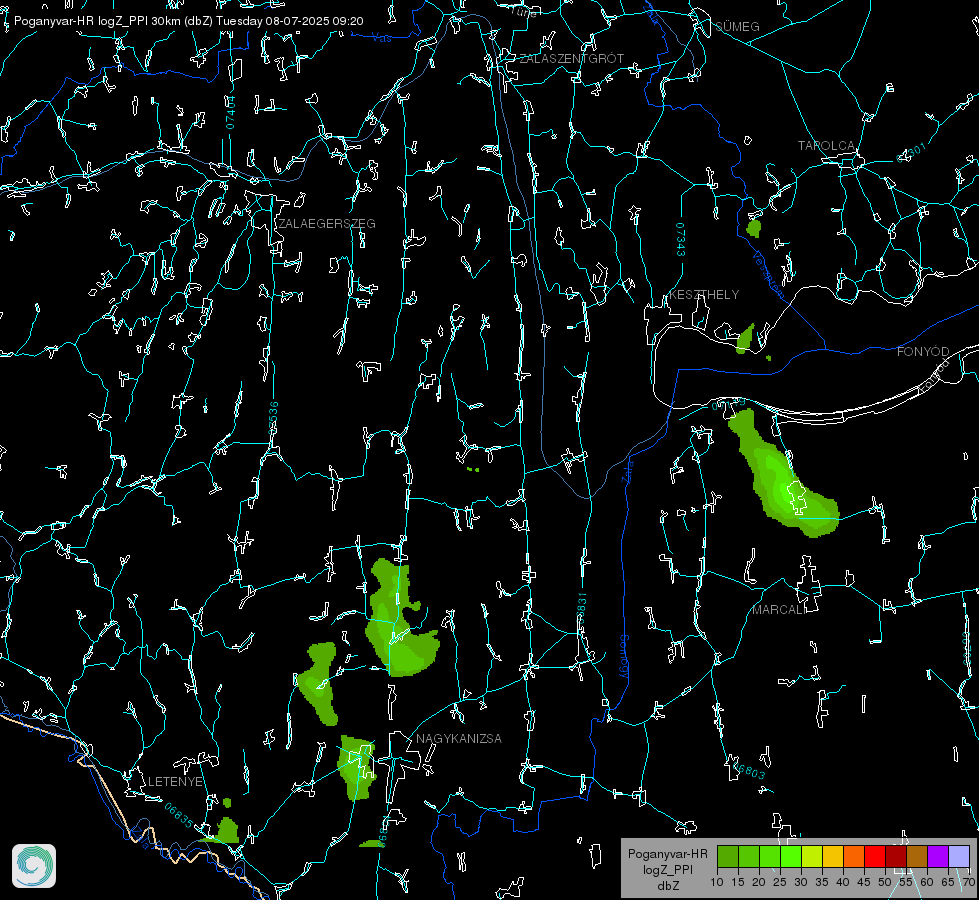
Task: Select the legend scale value 70
Action: [968, 882]
